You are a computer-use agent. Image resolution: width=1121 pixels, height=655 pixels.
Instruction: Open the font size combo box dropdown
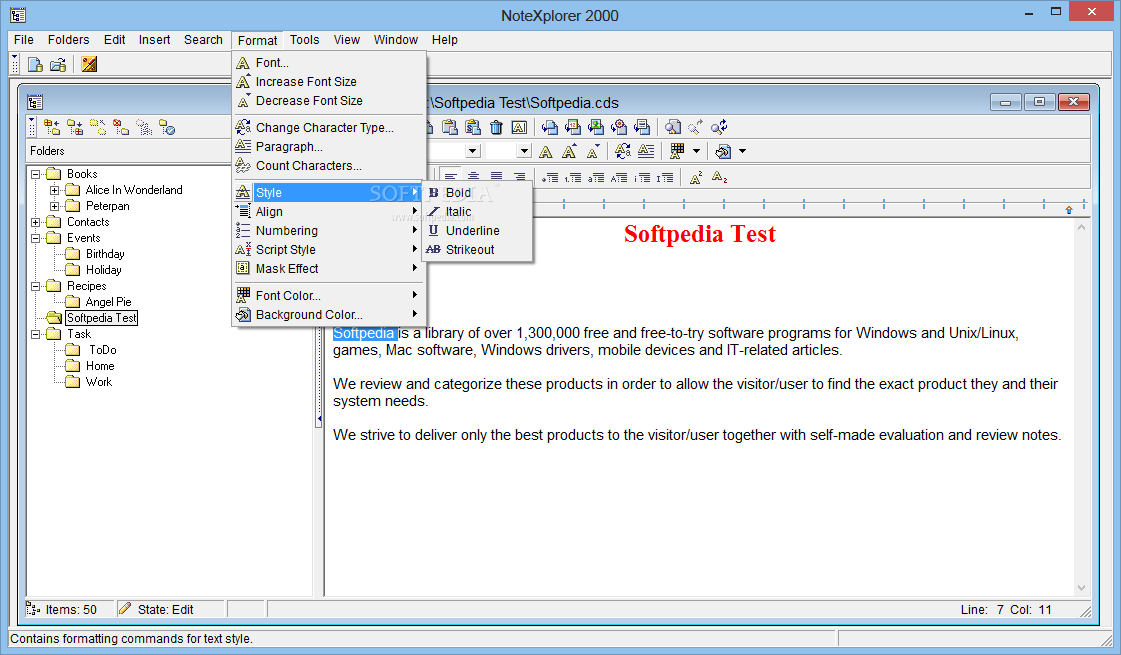(x=525, y=151)
